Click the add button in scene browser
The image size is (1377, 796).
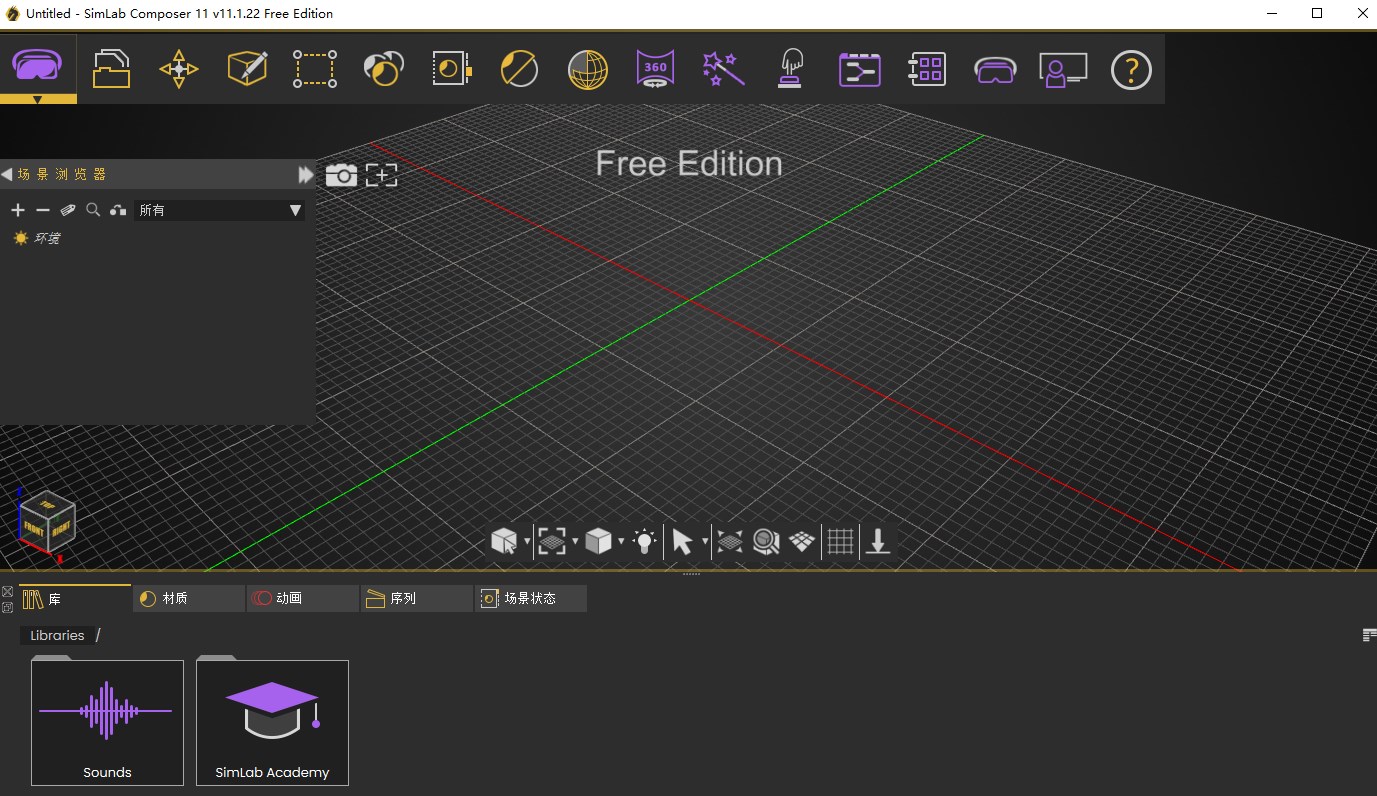pyautogui.click(x=17, y=210)
